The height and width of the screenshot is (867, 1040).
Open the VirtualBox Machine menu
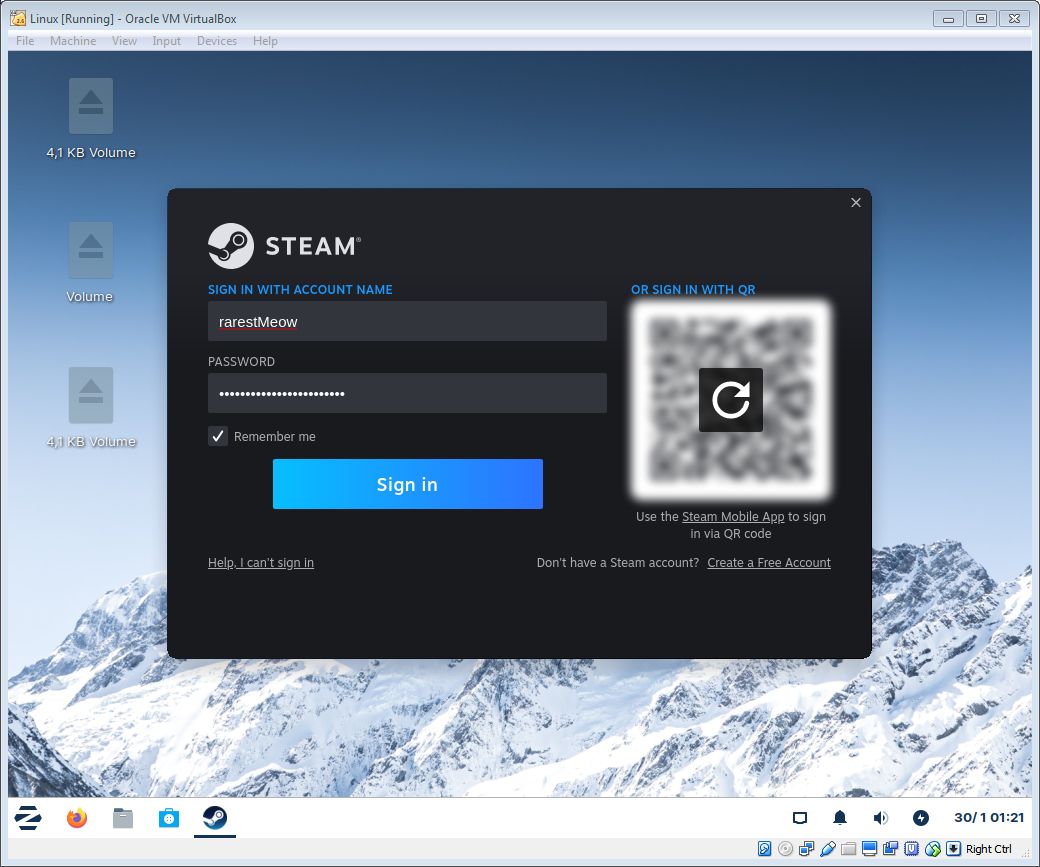pyautogui.click(x=73, y=41)
